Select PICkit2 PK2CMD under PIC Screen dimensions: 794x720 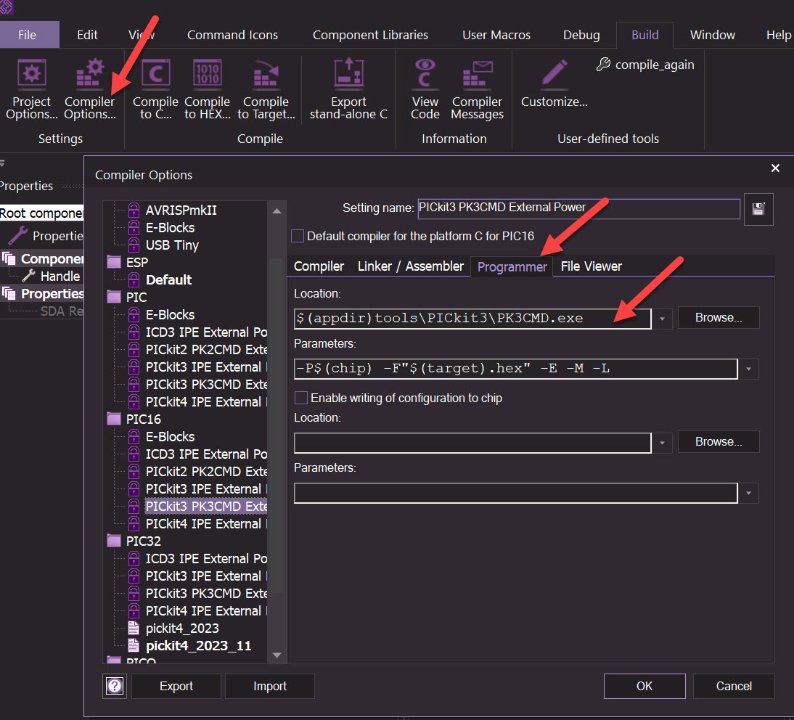tap(206, 349)
